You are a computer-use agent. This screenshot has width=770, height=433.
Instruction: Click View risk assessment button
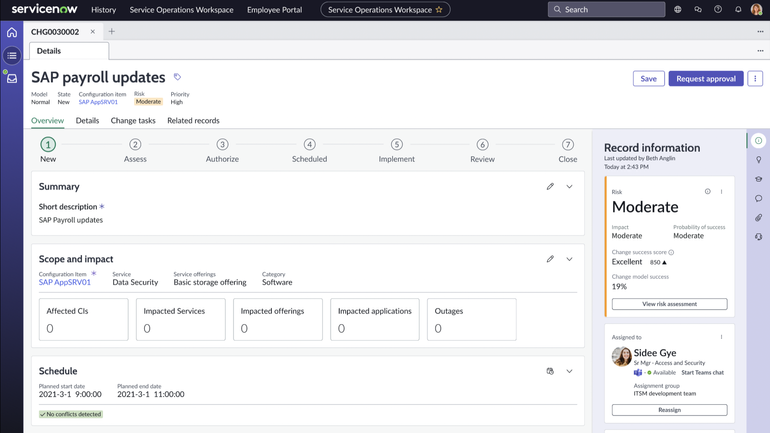(669, 304)
